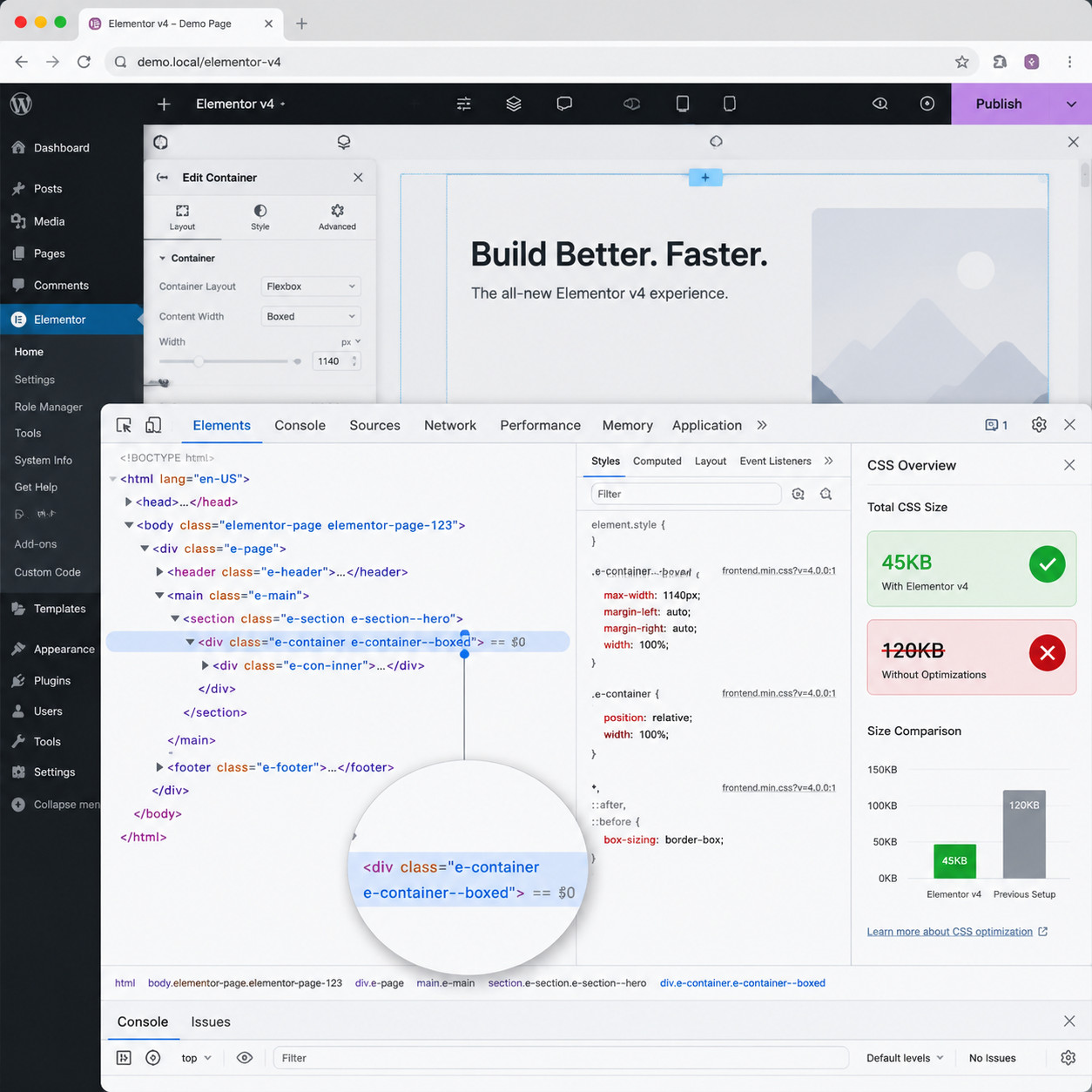Toggle console sidebar icon
1092x1092 pixels.
point(124,1058)
